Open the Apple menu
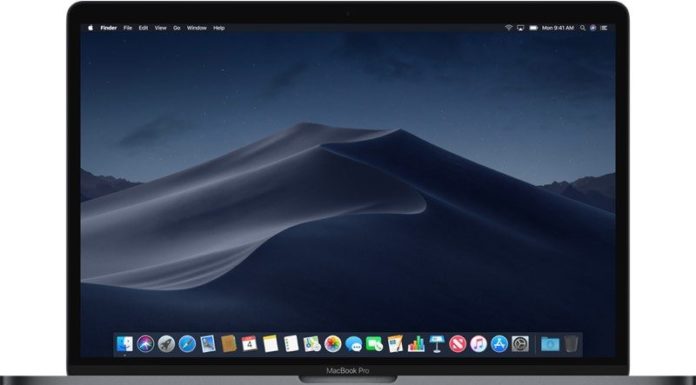696x385 pixels. 91,28
